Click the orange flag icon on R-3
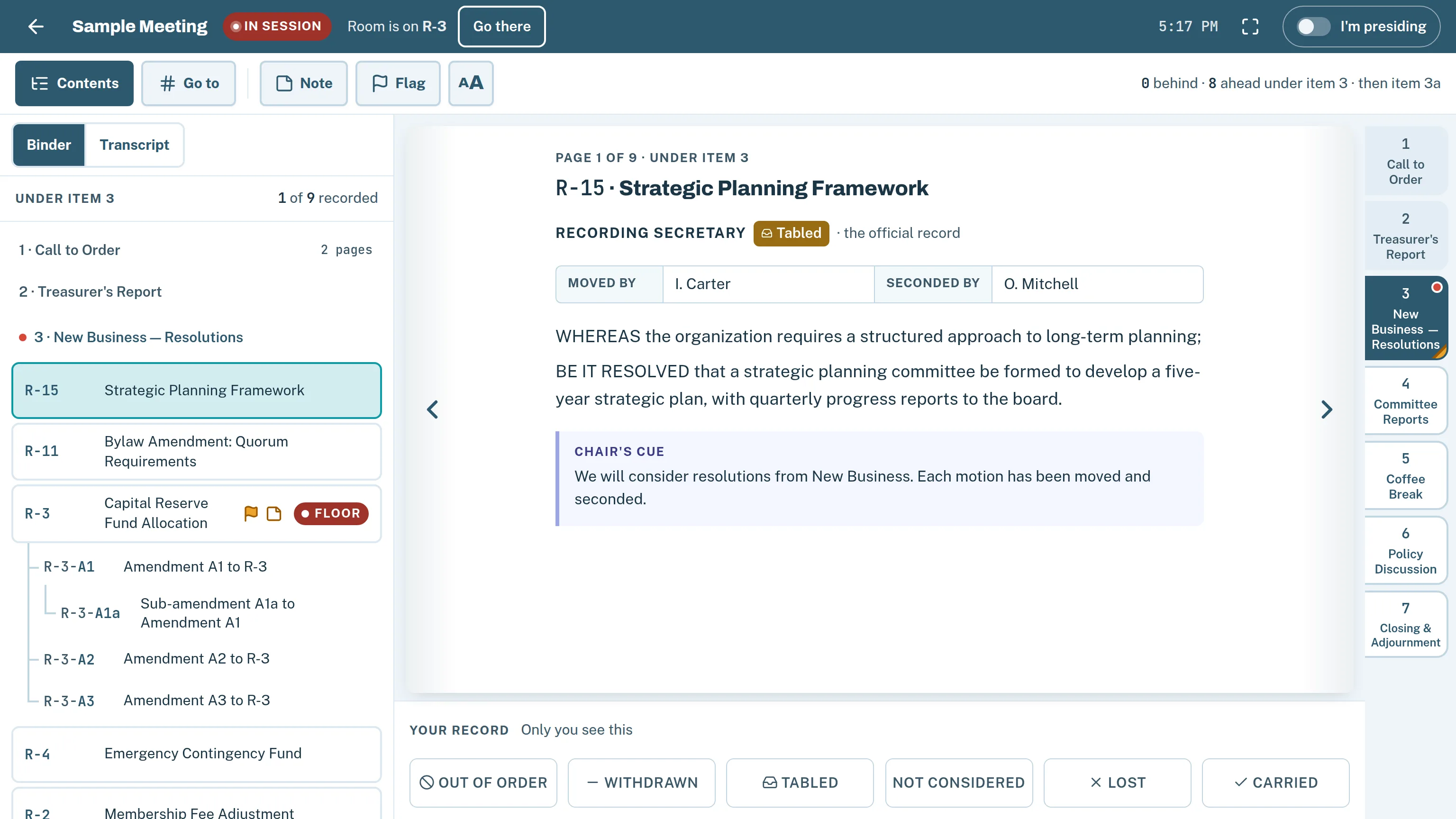Image resolution: width=1456 pixels, height=819 pixels. [251, 513]
